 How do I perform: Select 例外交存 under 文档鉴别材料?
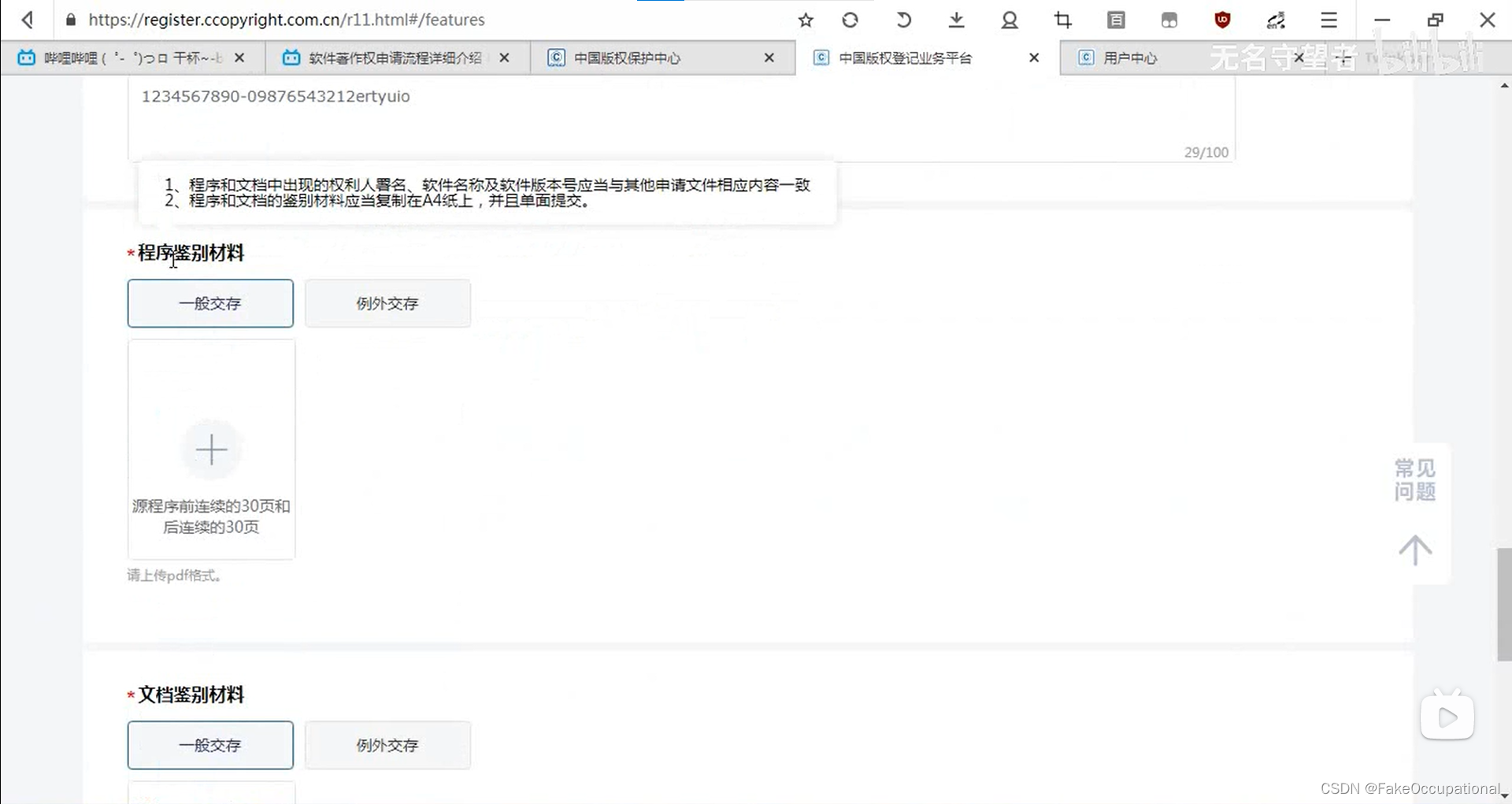point(387,745)
